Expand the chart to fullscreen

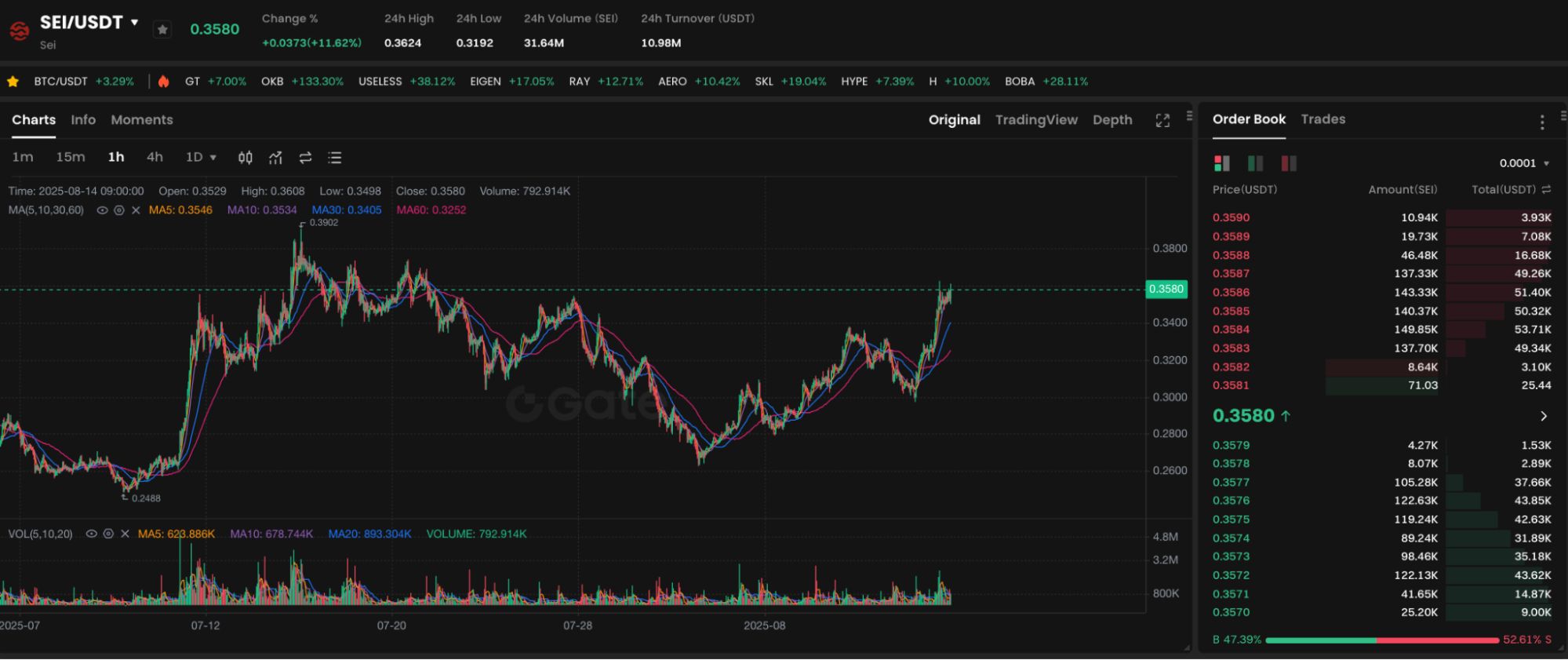1162,120
